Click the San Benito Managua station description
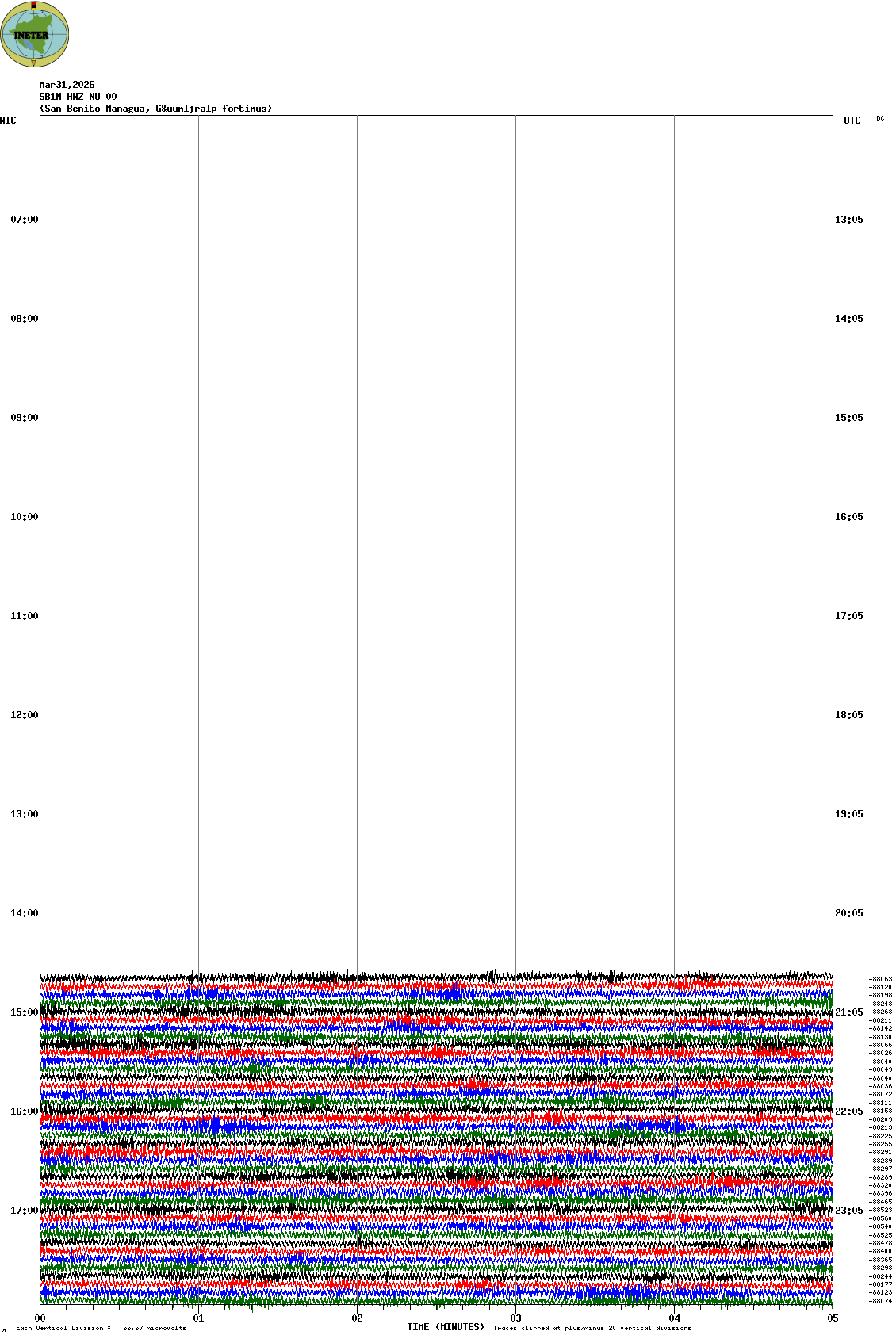The image size is (896, 1339). tap(155, 109)
